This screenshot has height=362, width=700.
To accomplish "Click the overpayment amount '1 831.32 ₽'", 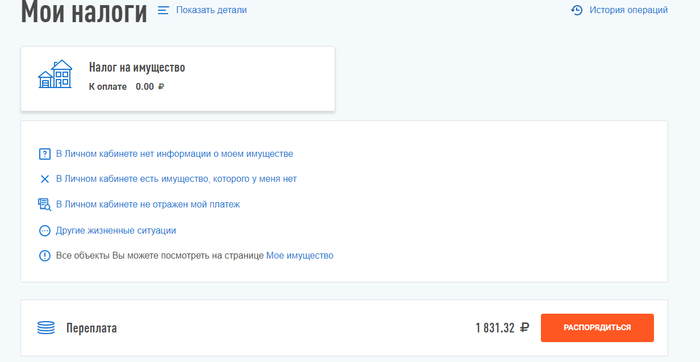I will click(x=502, y=328).
